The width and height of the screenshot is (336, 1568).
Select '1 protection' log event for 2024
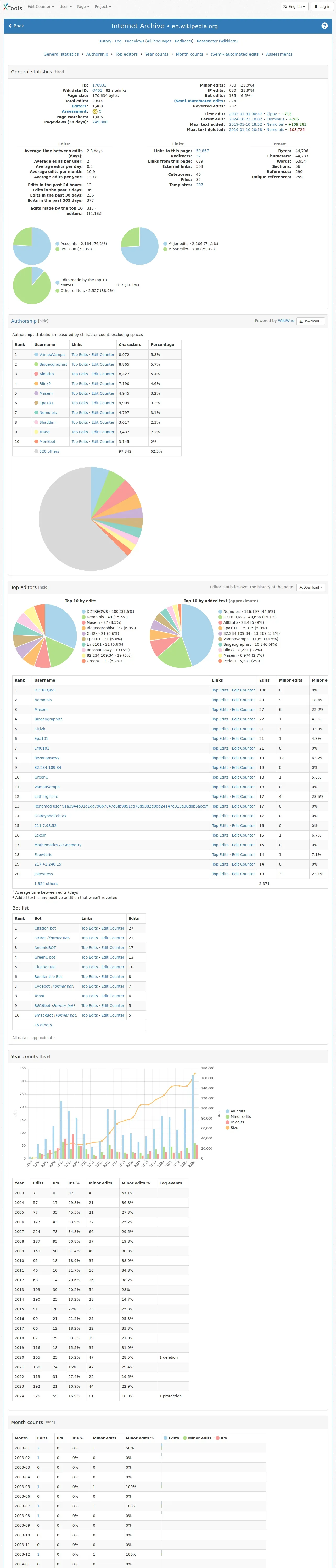coord(171,1396)
